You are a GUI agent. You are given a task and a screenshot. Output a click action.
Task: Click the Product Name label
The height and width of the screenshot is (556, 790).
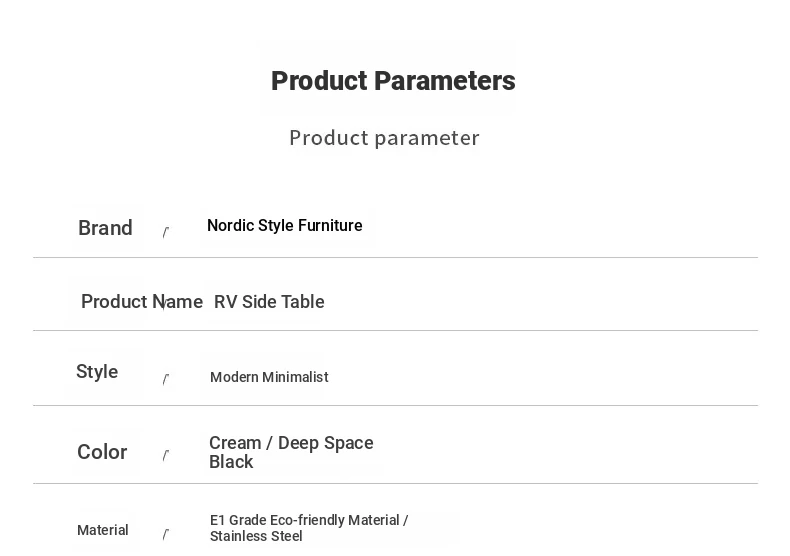click(142, 302)
